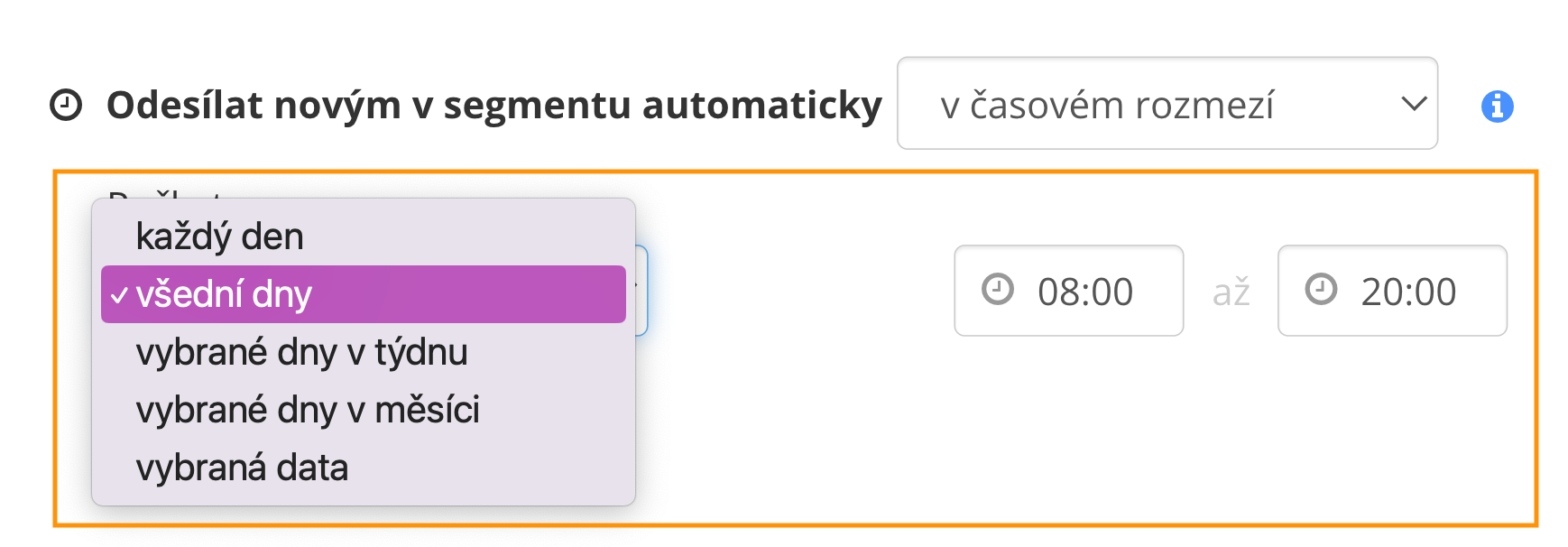Click the select box edge behind the options list
This screenshot has width=1568, height=547.
click(x=641, y=291)
